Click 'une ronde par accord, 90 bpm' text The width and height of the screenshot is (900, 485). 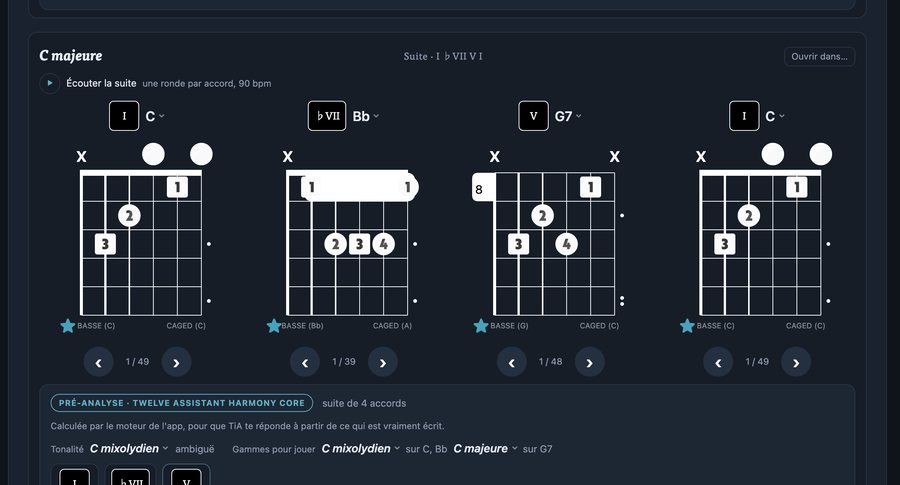pos(207,83)
